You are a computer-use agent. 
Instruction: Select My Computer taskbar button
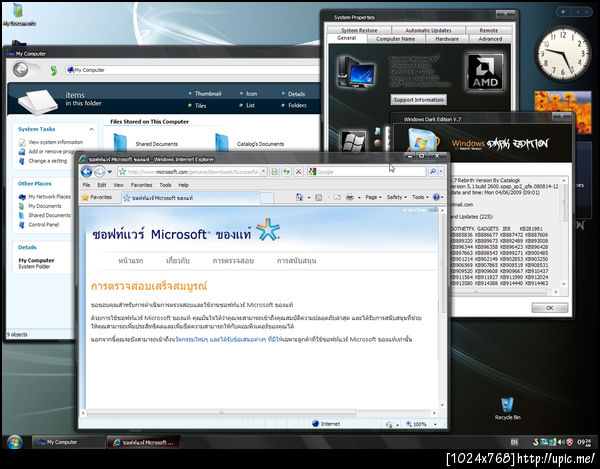(68, 442)
